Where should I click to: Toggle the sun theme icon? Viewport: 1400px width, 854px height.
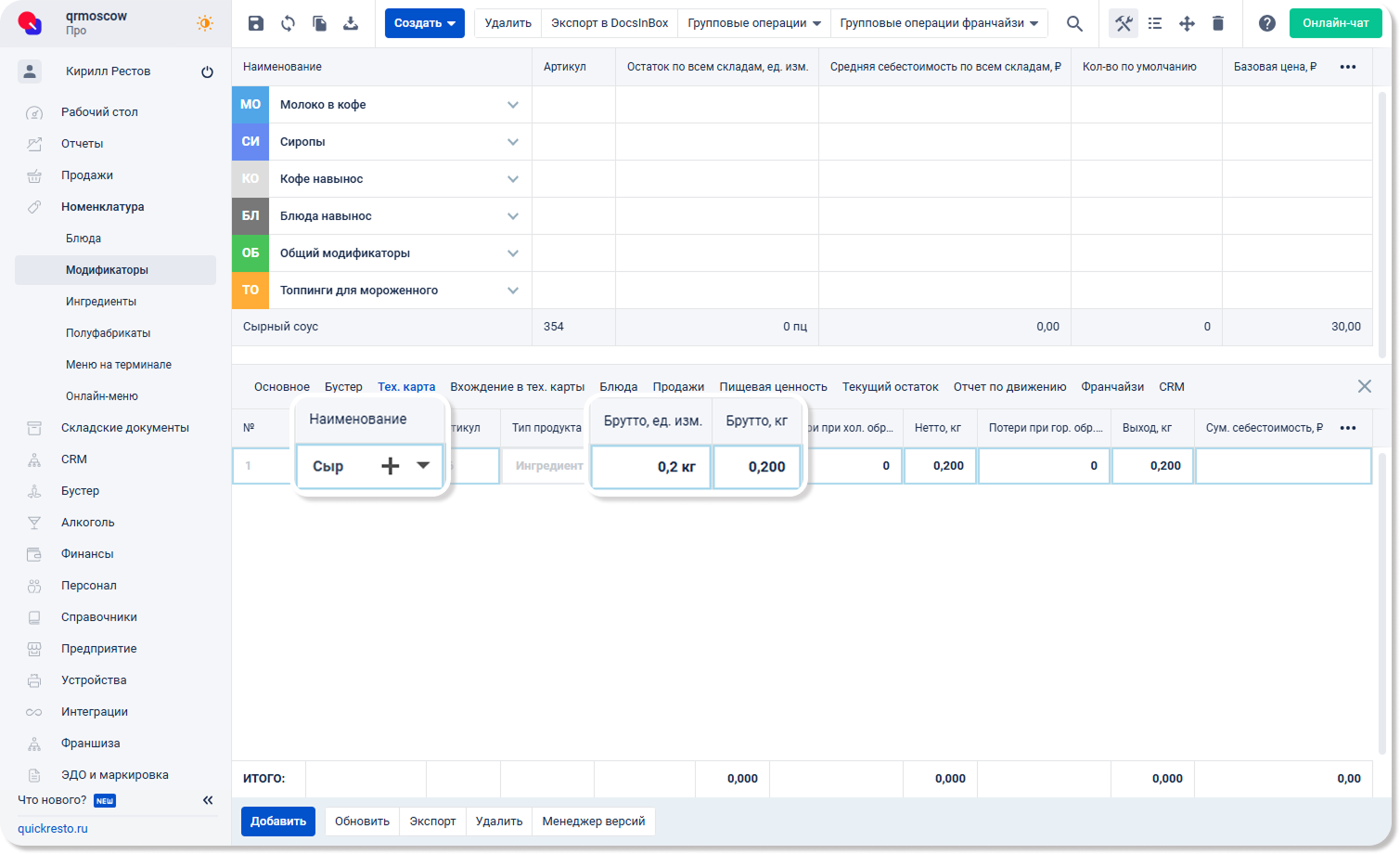point(205,23)
